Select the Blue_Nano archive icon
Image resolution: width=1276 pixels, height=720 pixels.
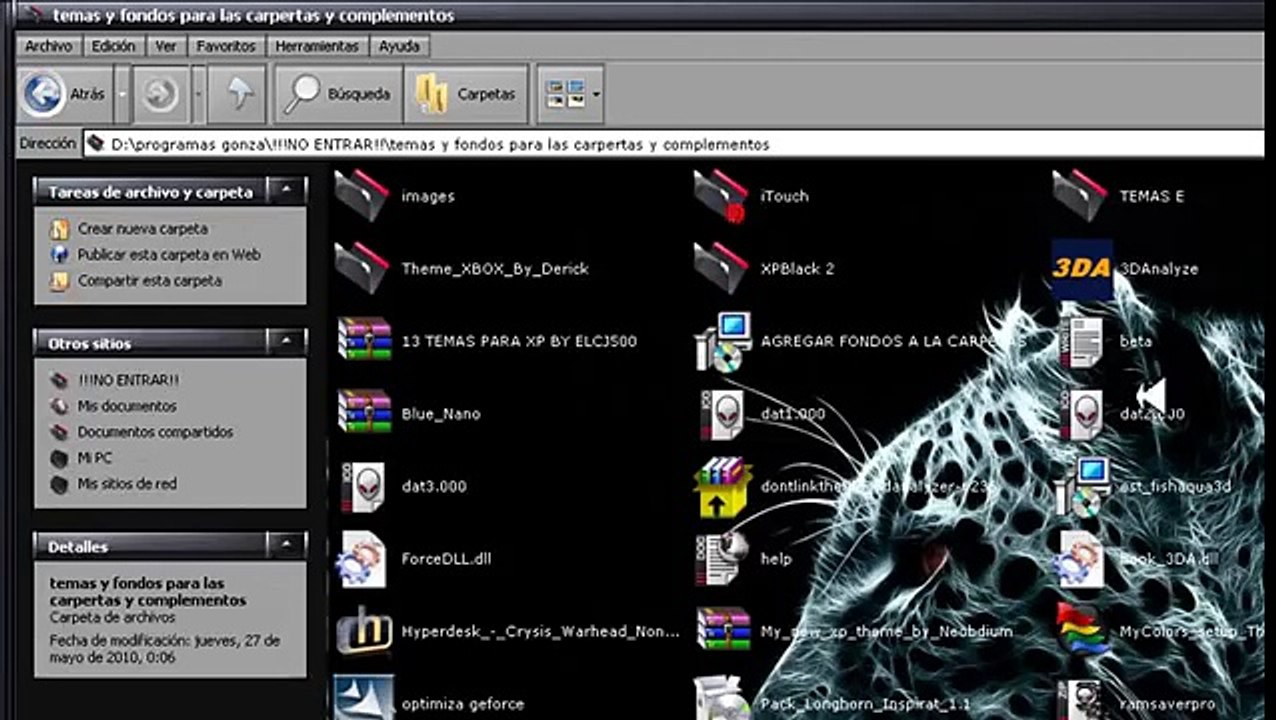(x=364, y=413)
